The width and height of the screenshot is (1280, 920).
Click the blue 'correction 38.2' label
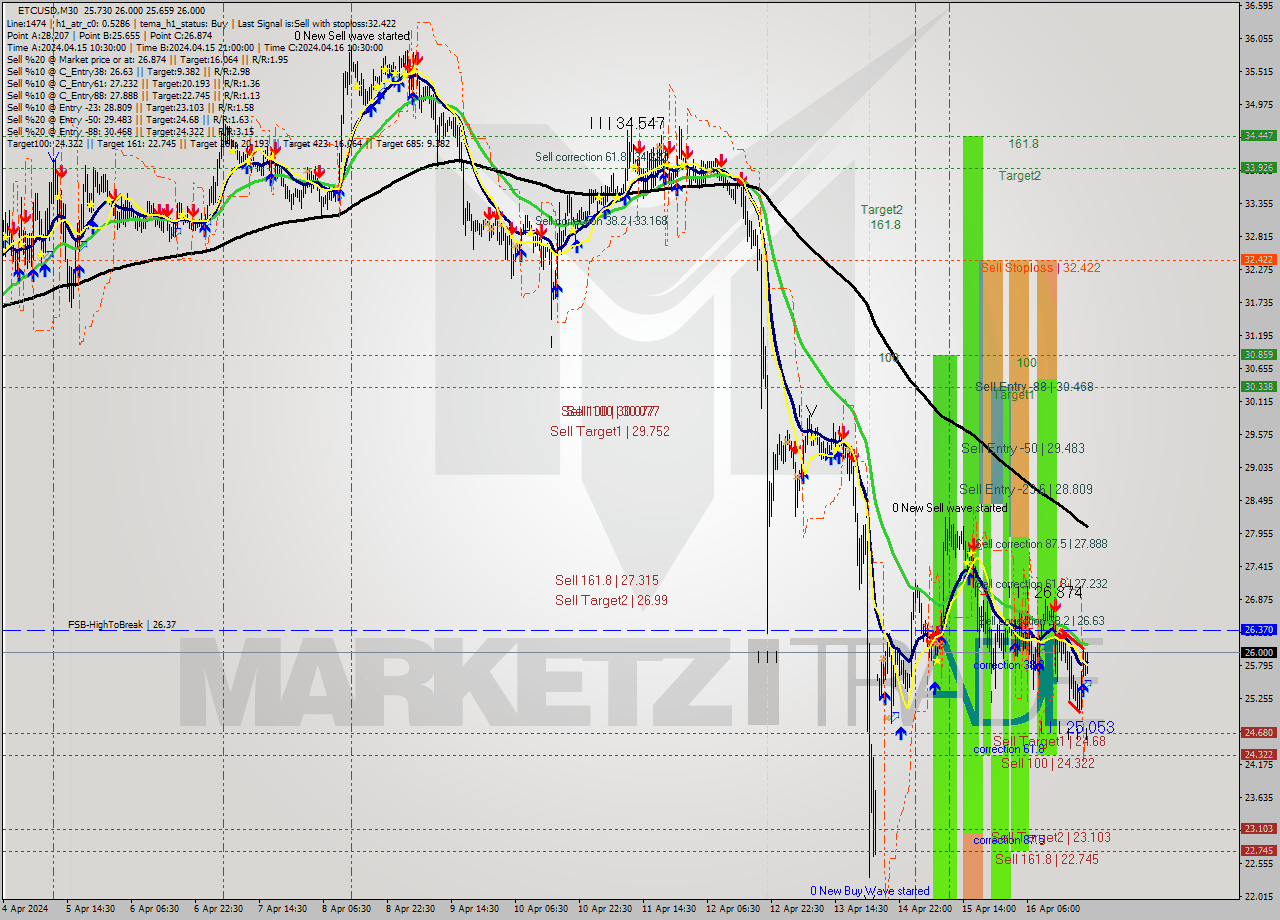pos(1008,665)
